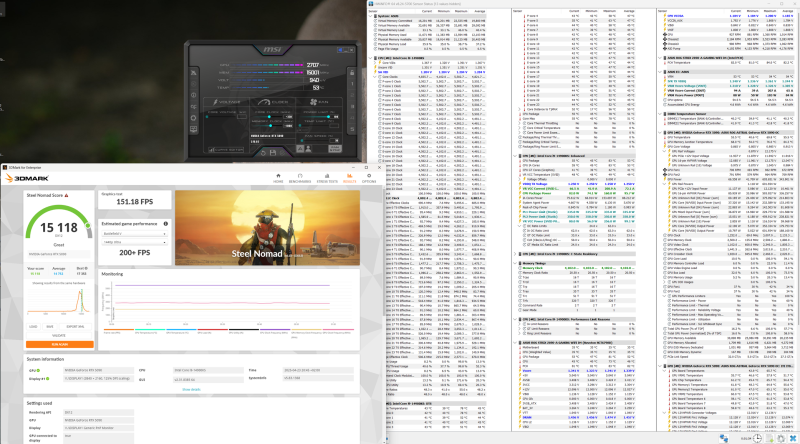Select the Voltage panel header in Afterburner

click(227, 102)
